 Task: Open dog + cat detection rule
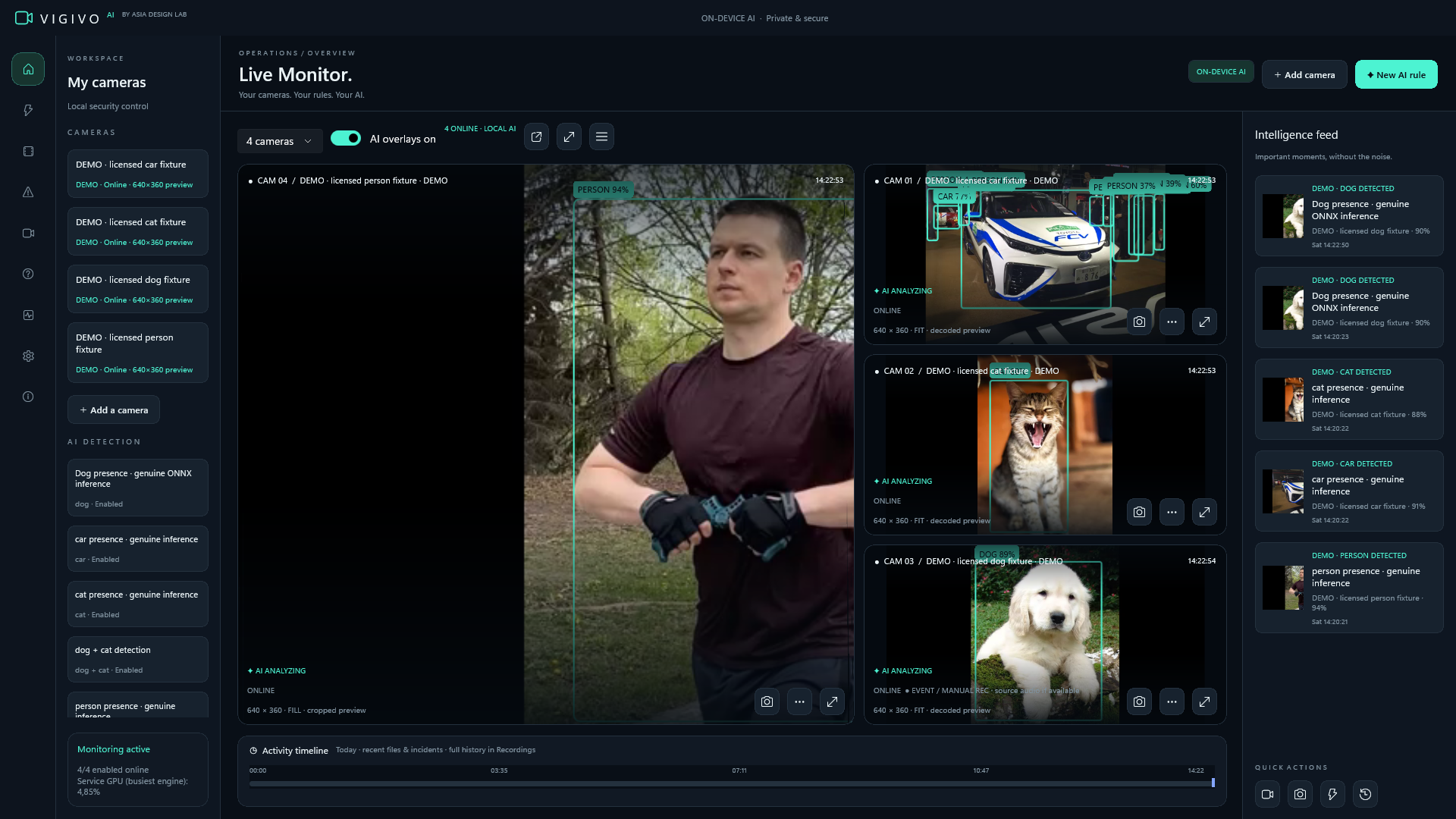click(138, 659)
